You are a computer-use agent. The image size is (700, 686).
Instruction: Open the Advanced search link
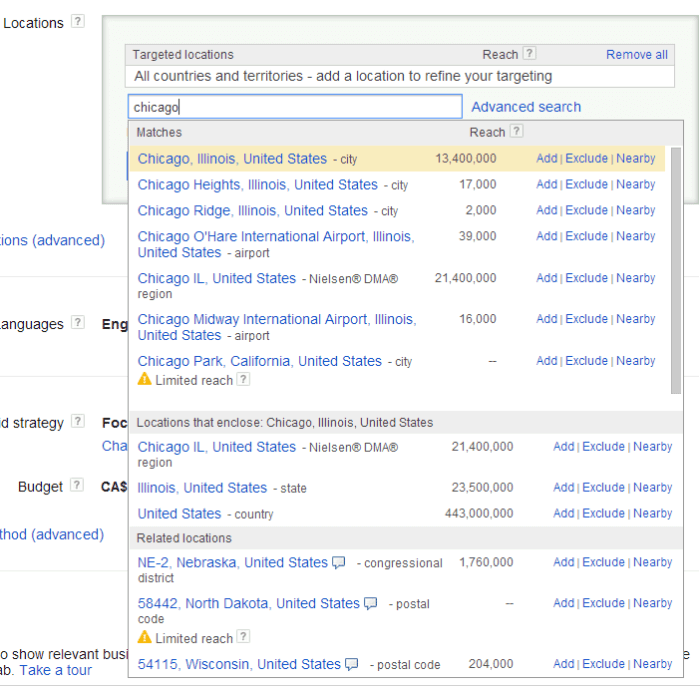(x=526, y=107)
